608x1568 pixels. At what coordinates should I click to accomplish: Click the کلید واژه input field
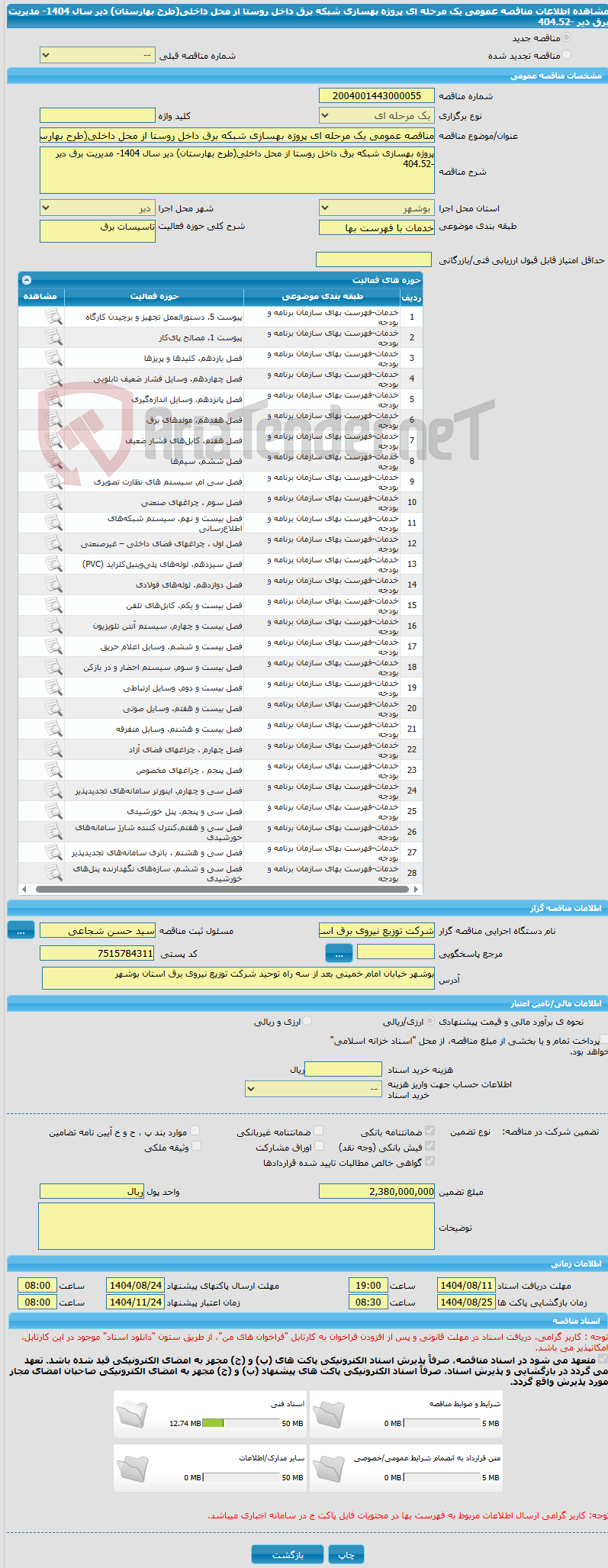pyautogui.click(x=98, y=116)
